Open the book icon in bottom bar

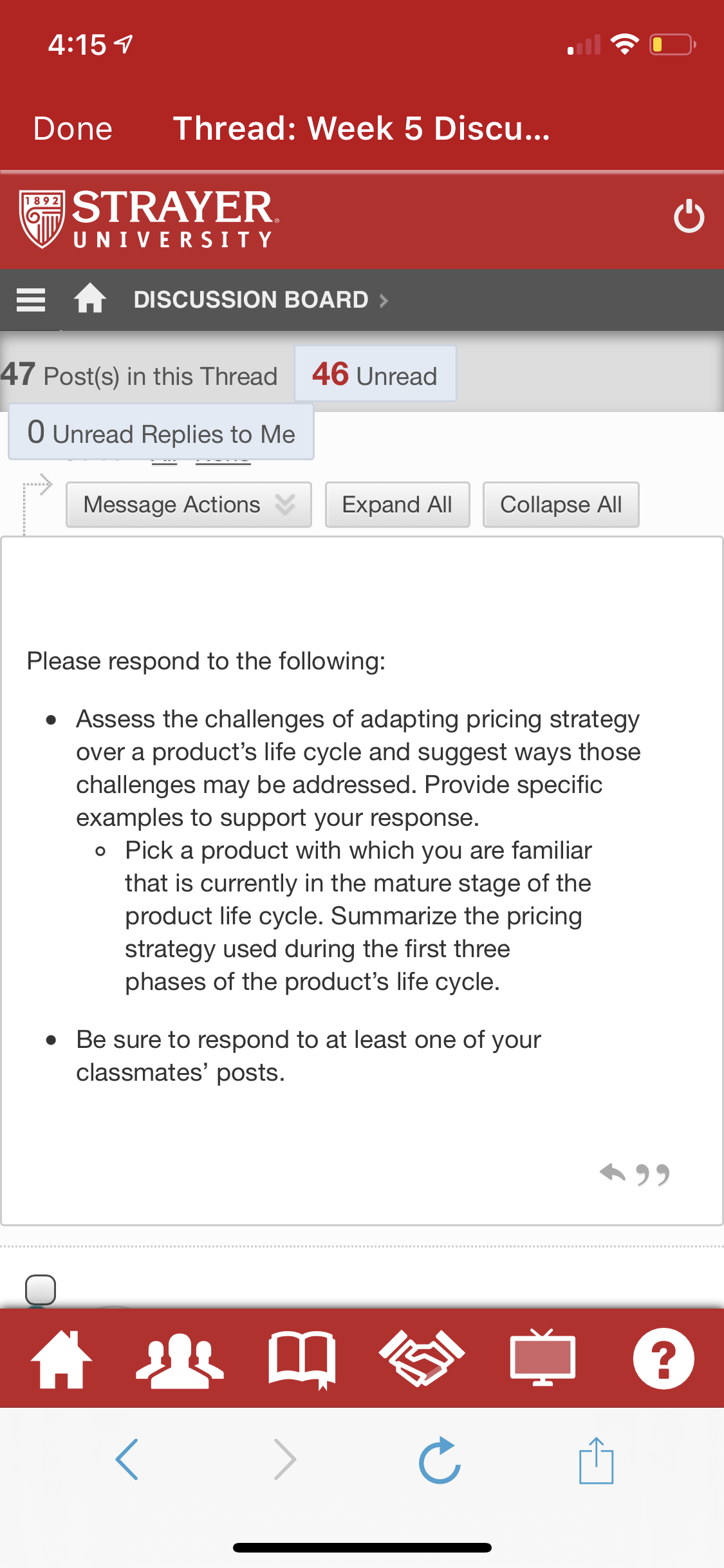click(x=302, y=1359)
